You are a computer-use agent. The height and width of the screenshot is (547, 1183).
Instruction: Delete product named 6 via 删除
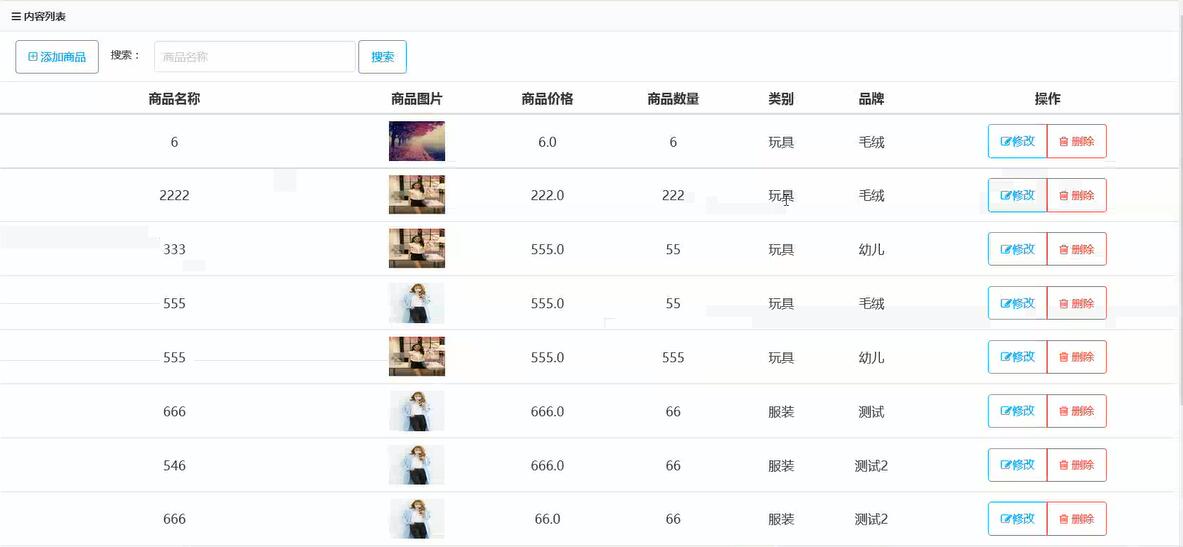(x=1077, y=141)
